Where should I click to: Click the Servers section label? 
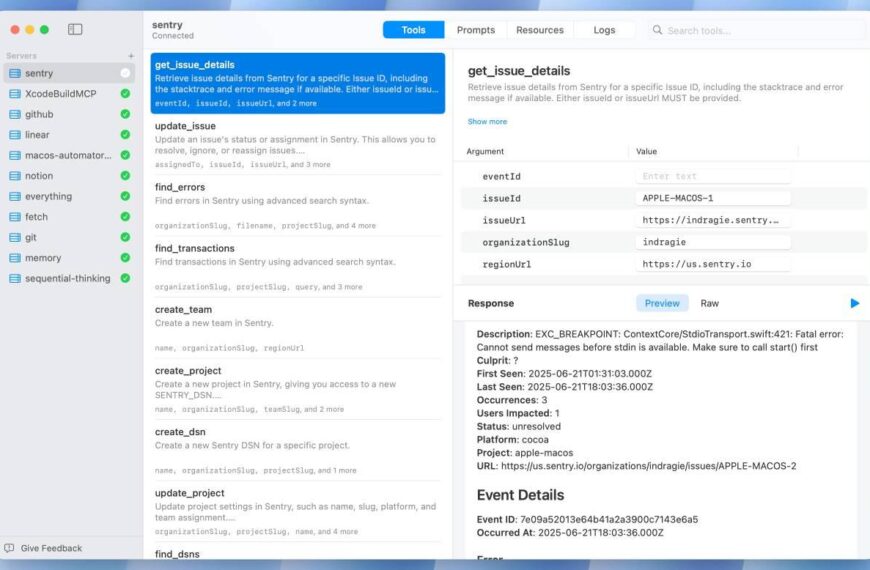pyautogui.click(x=21, y=56)
